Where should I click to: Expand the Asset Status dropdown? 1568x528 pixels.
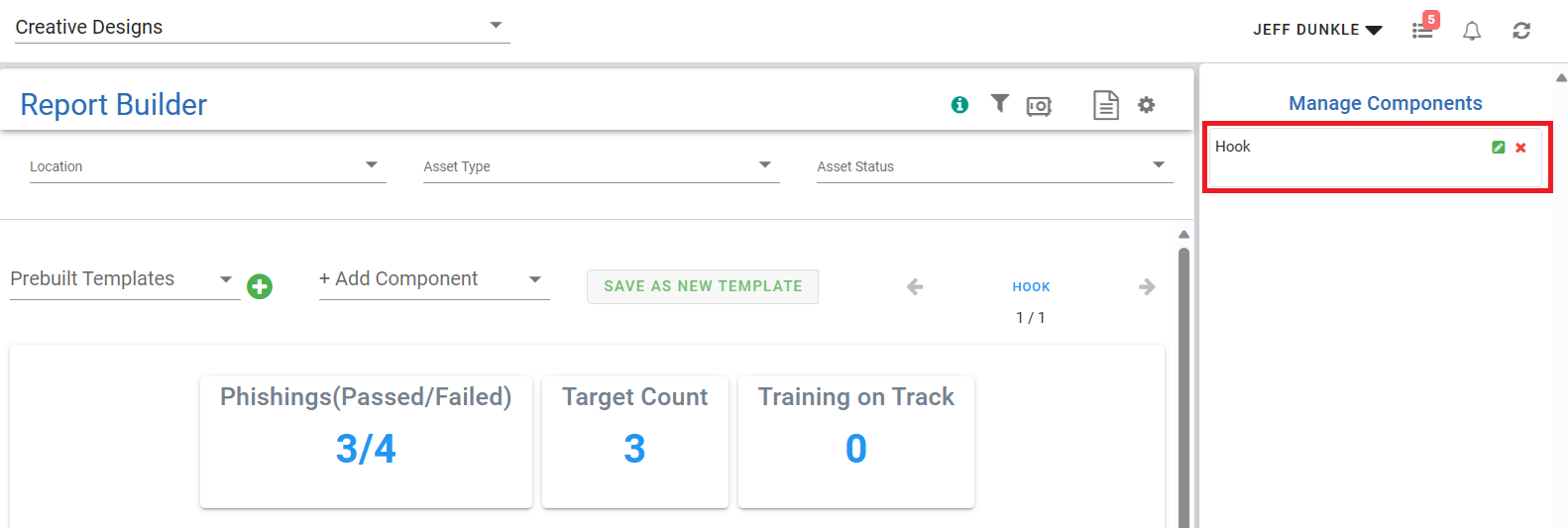tap(994, 166)
